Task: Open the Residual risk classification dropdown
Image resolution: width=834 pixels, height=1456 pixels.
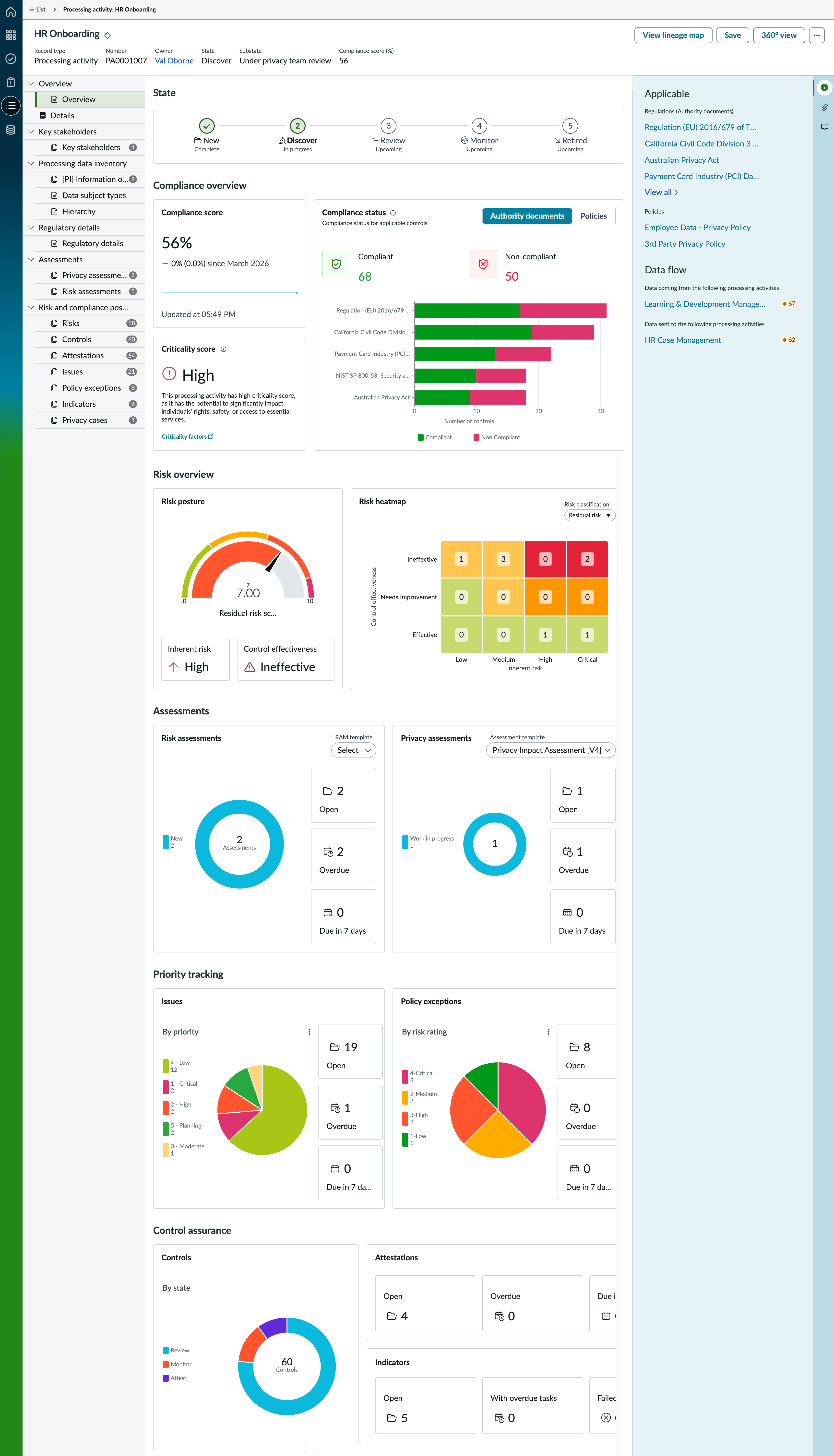Action: point(589,516)
